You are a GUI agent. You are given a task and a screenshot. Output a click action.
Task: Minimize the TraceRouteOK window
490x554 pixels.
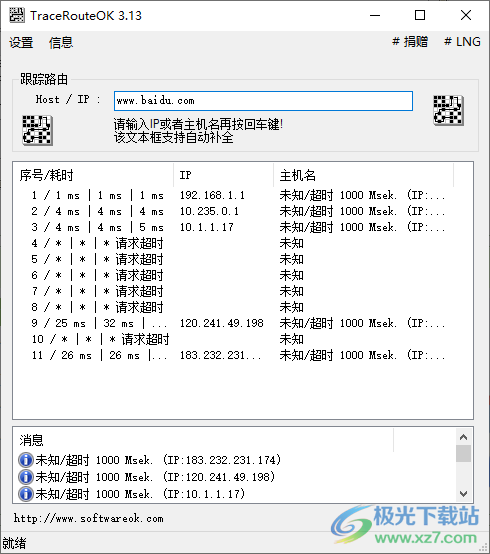(375, 15)
